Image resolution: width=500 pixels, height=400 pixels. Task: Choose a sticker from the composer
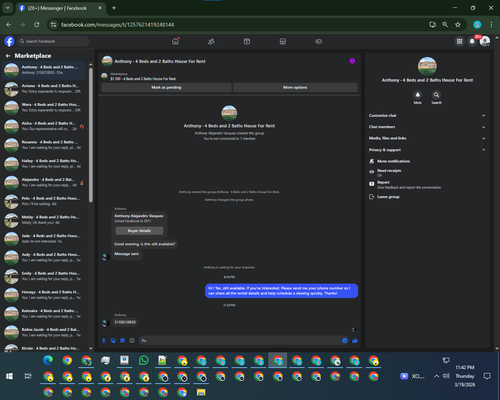click(x=123, y=340)
